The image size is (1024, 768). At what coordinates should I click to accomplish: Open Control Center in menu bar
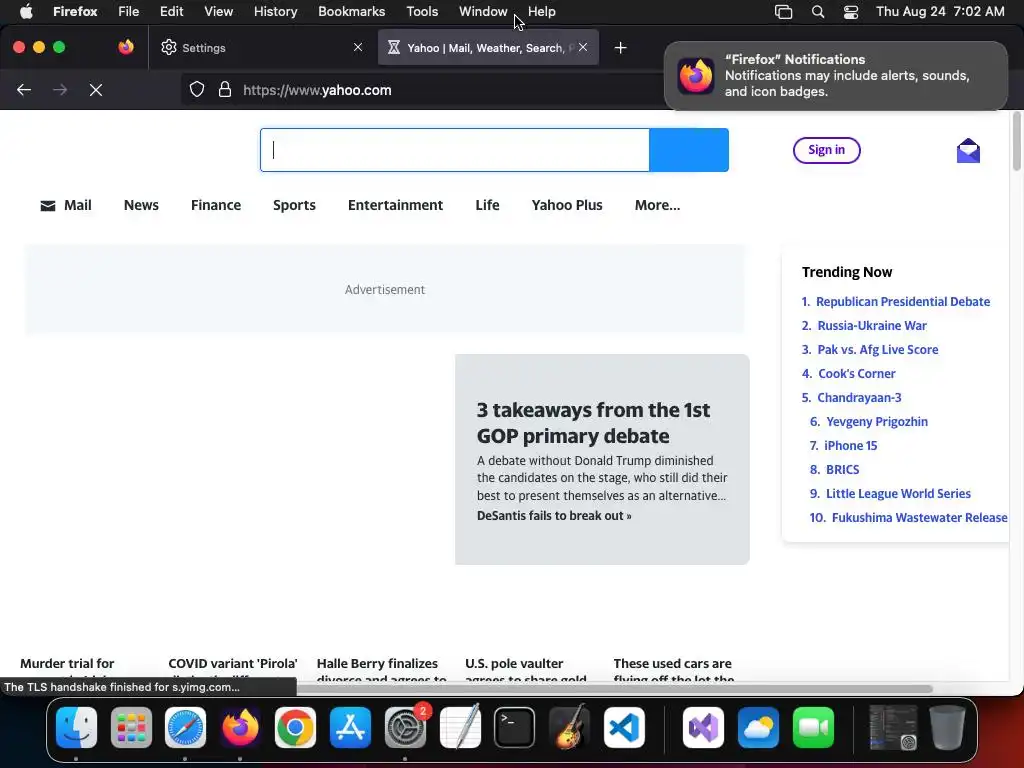tap(851, 12)
